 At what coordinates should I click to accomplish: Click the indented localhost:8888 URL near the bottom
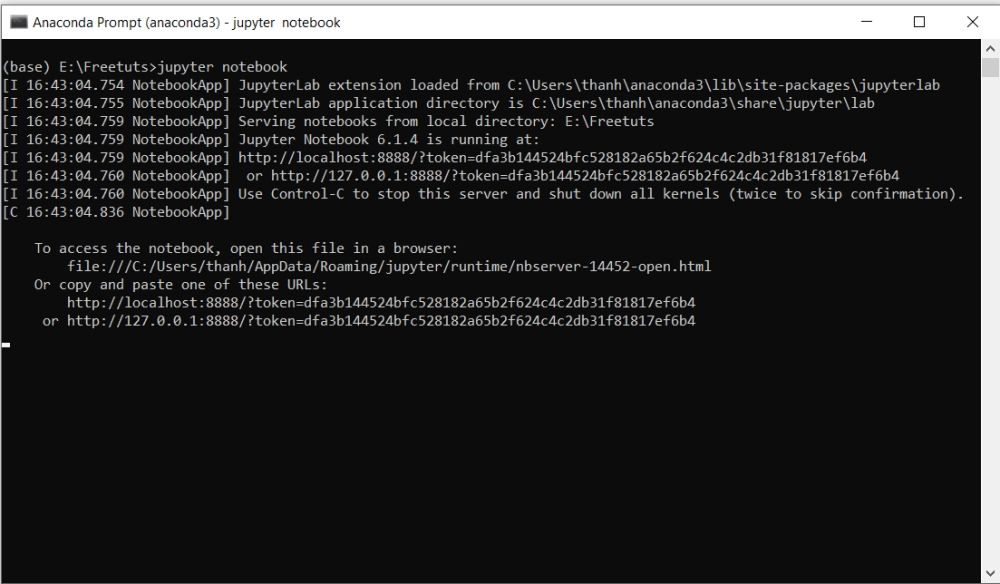(x=381, y=303)
